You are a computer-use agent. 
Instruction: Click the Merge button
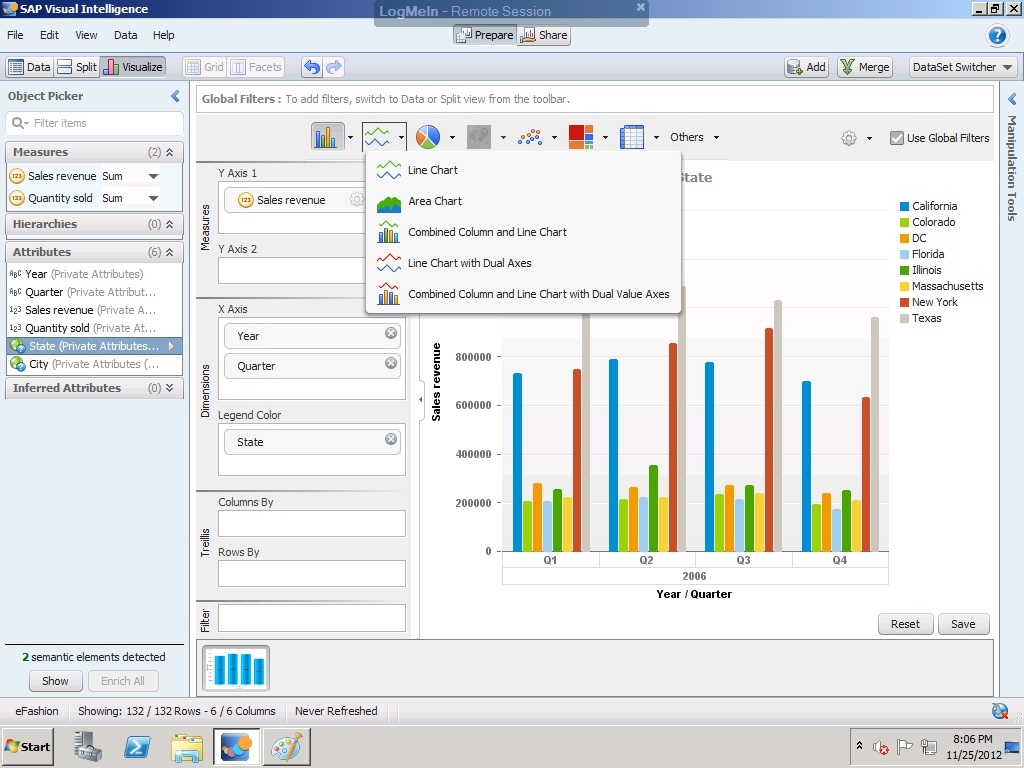(x=865, y=67)
